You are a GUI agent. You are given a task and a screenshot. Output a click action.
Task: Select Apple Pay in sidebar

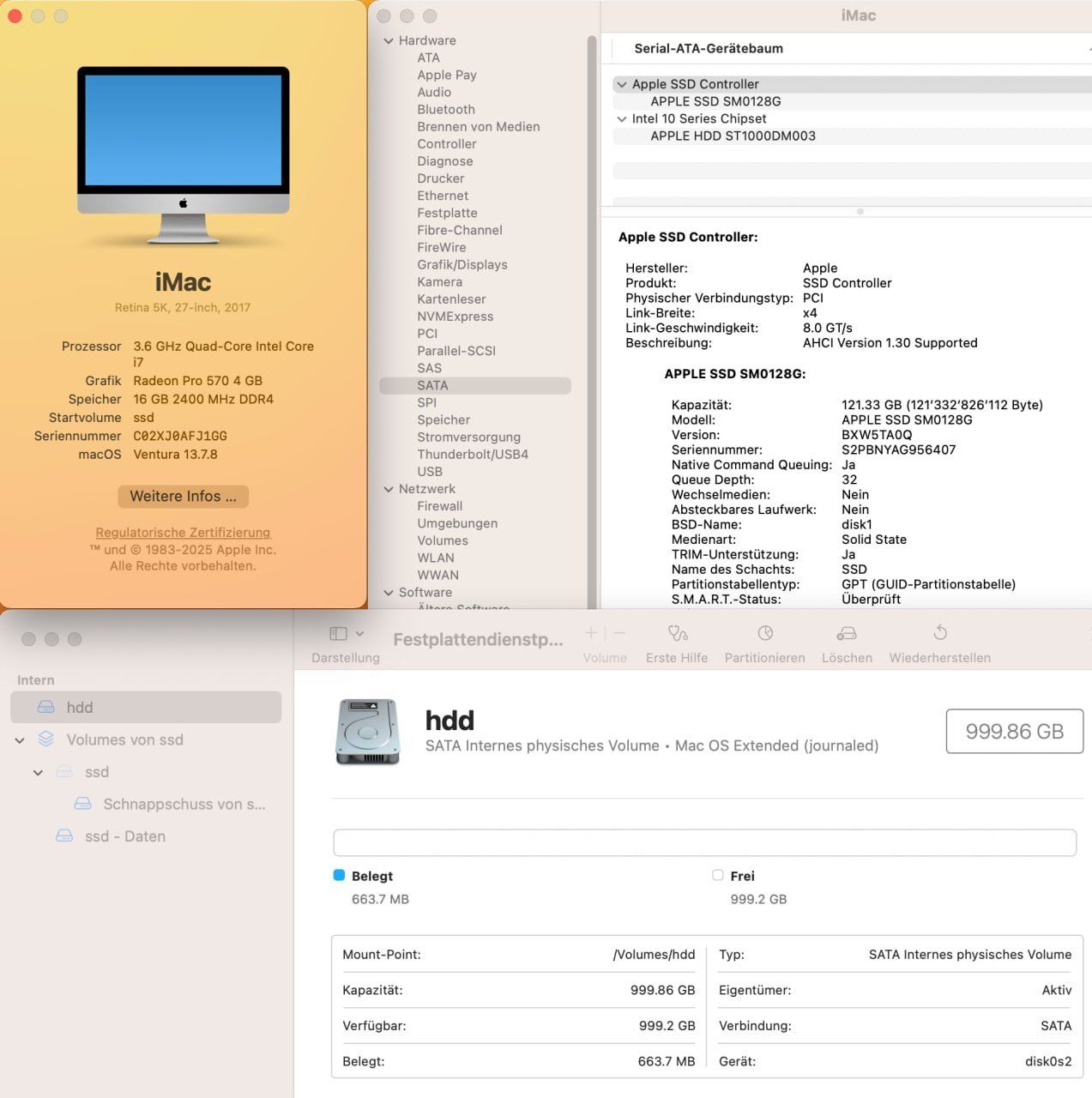point(447,75)
